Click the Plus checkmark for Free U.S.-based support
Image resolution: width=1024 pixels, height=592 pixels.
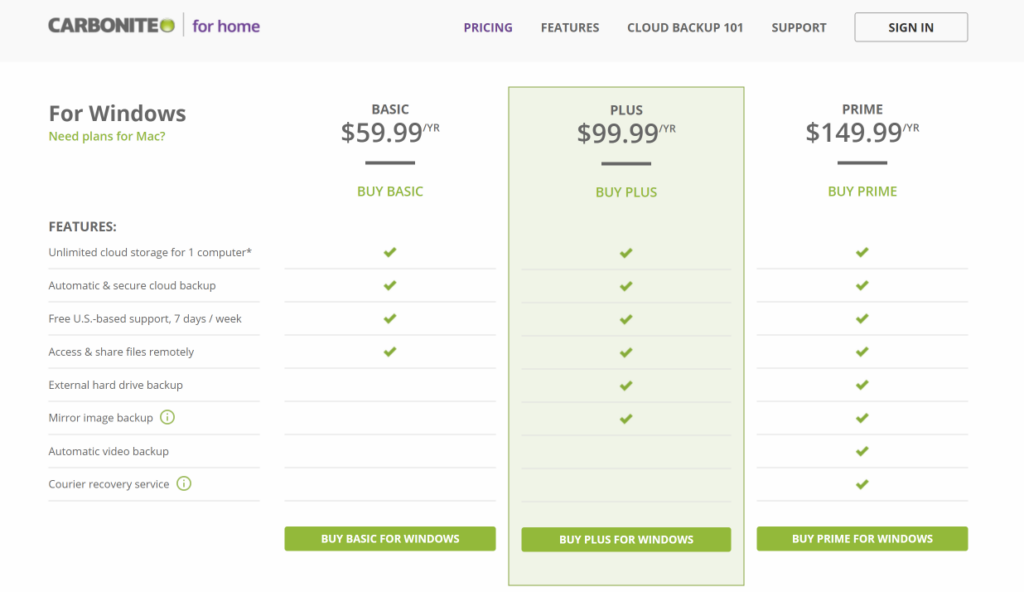click(x=626, y=319)
